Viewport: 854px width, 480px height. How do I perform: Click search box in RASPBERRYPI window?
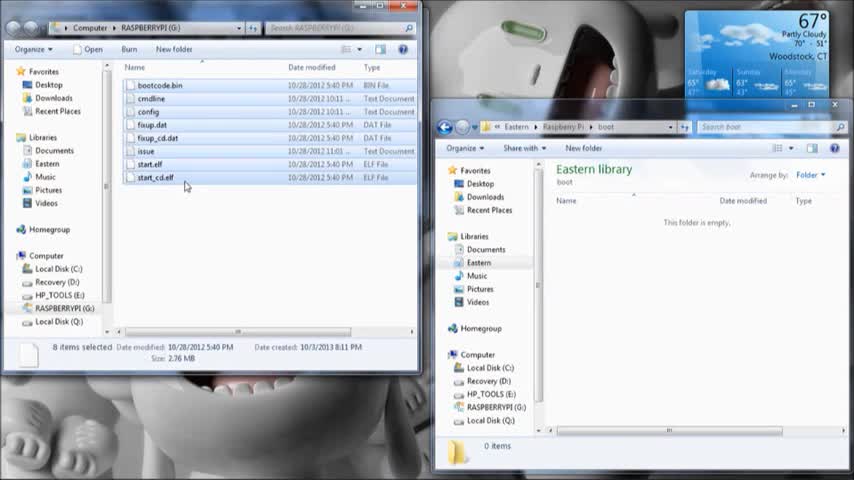[340, 28]
